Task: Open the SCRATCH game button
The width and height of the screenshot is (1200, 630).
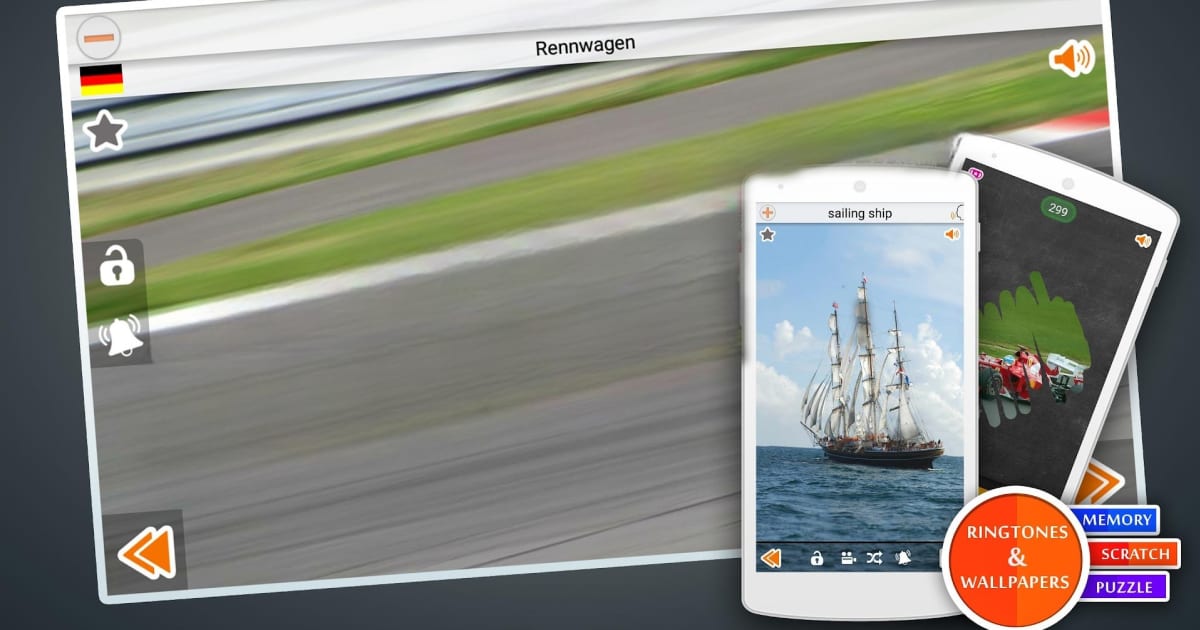Action: tap(1136, 553)
